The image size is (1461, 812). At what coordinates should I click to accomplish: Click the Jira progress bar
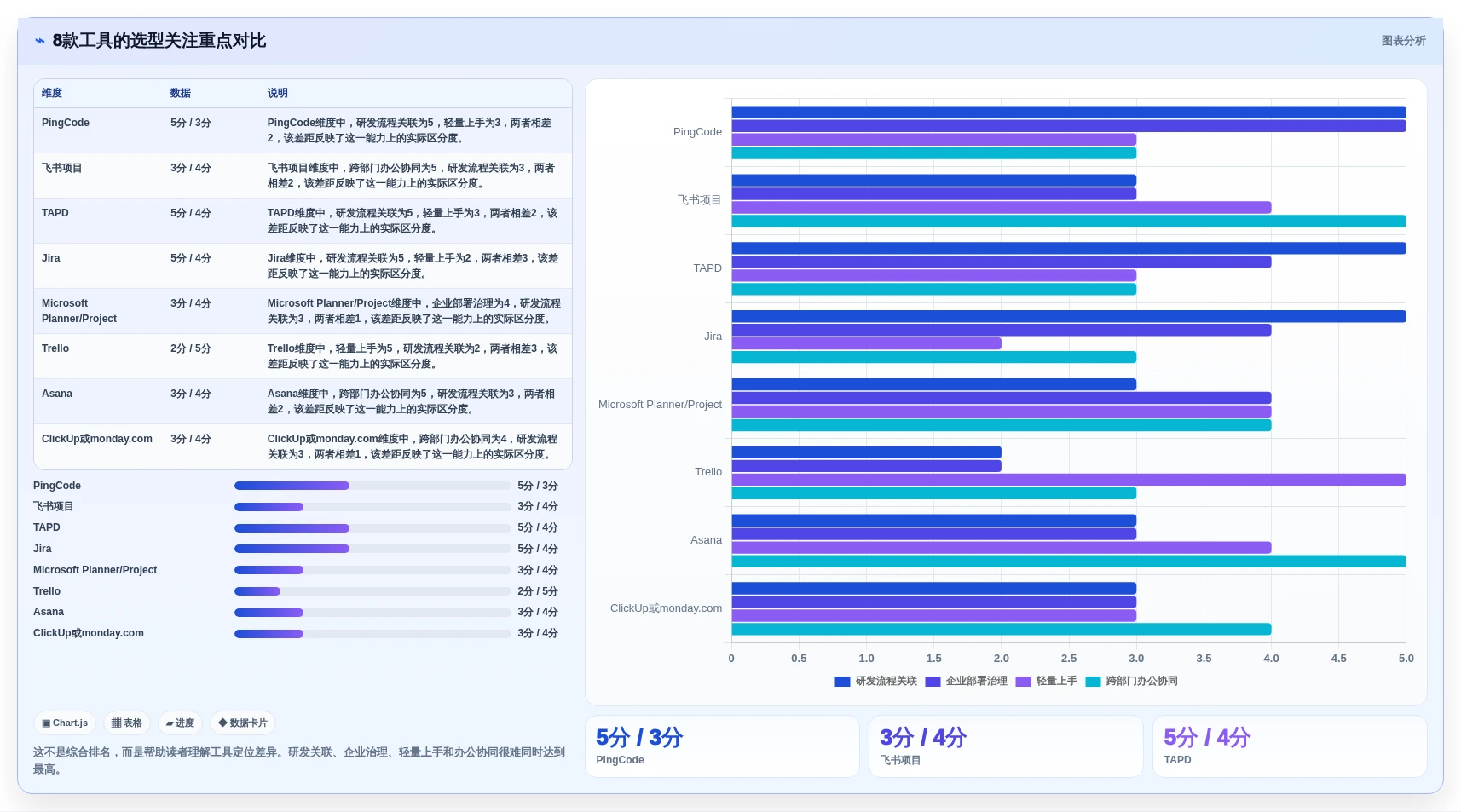coord(372,549)
